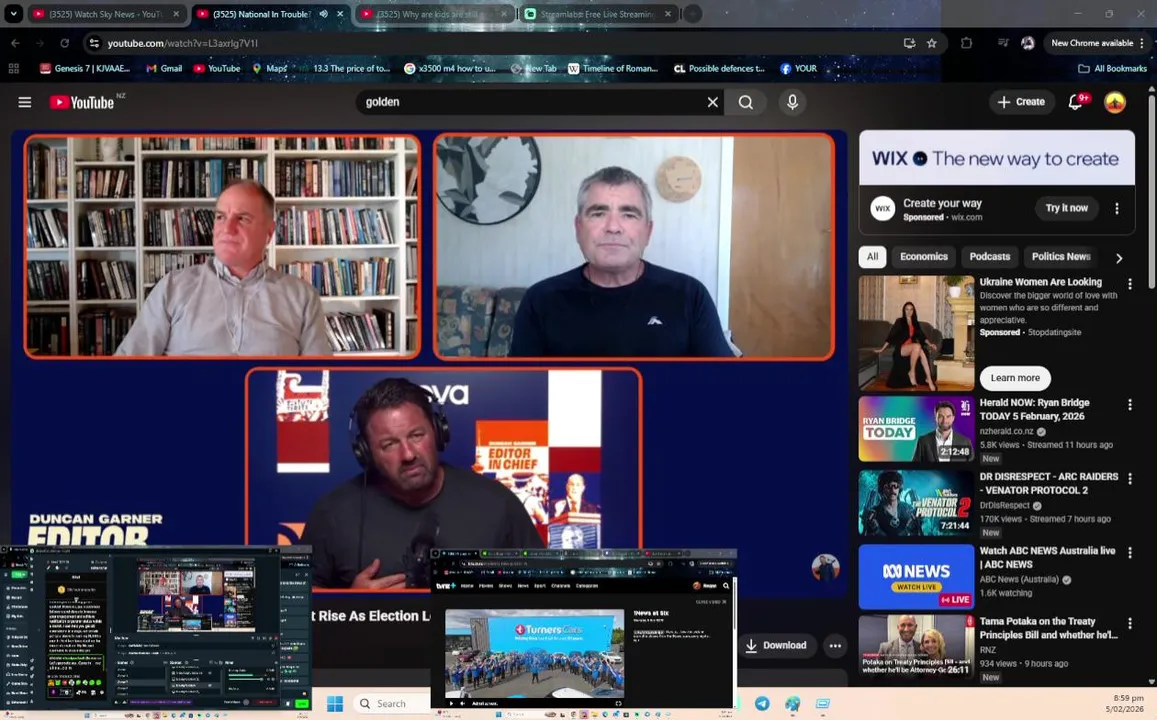Open the All Bookmarks folder
Screen dimensions: 1157x720
pos(1113,69)
